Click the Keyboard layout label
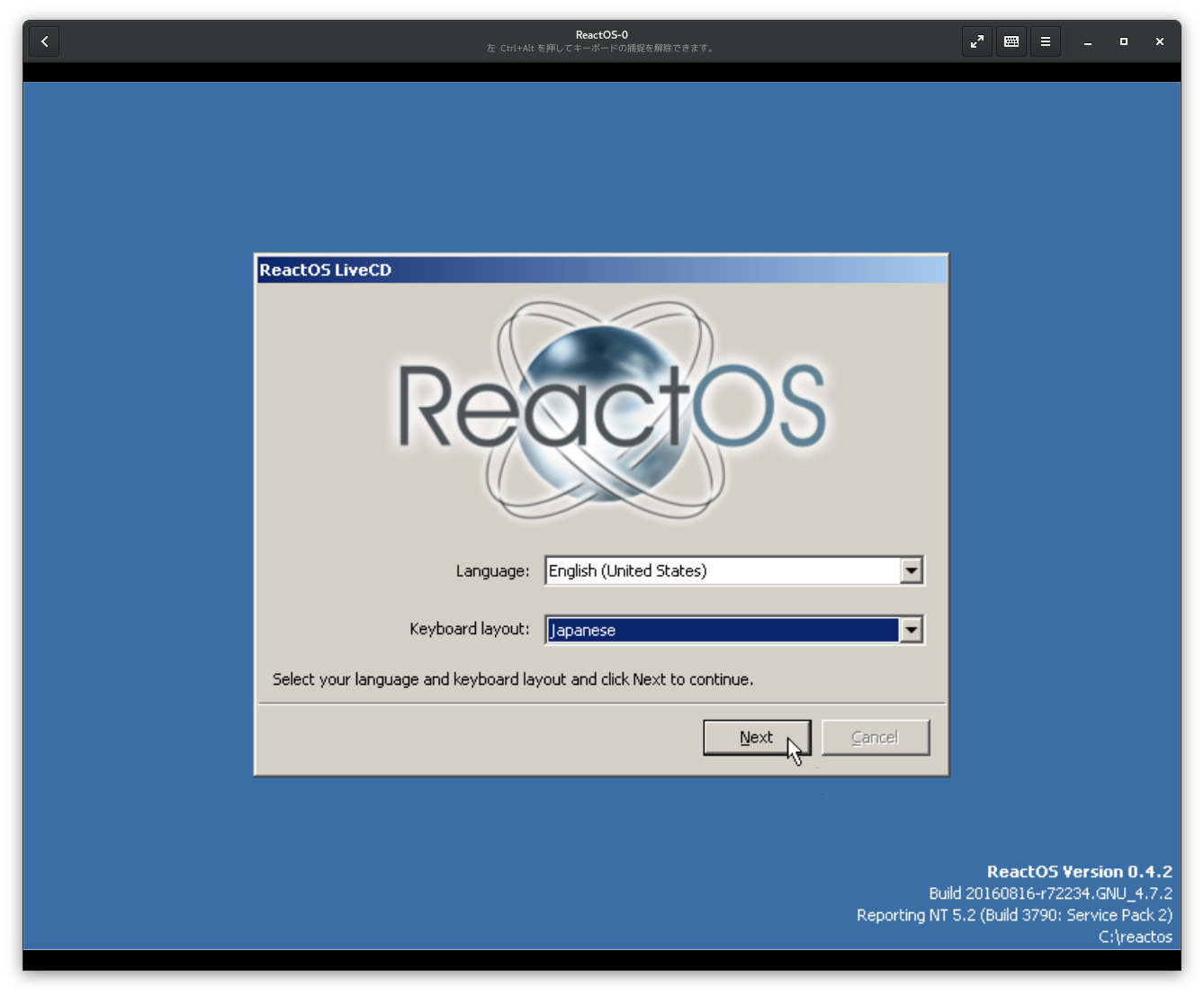 coord(467,629)
